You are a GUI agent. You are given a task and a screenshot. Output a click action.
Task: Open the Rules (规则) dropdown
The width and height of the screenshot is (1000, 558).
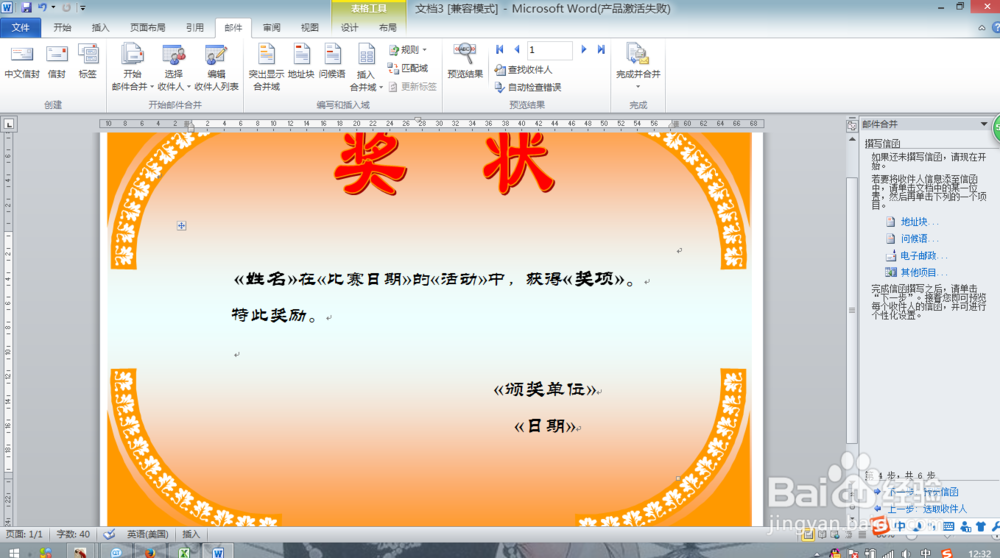[408, 50]
